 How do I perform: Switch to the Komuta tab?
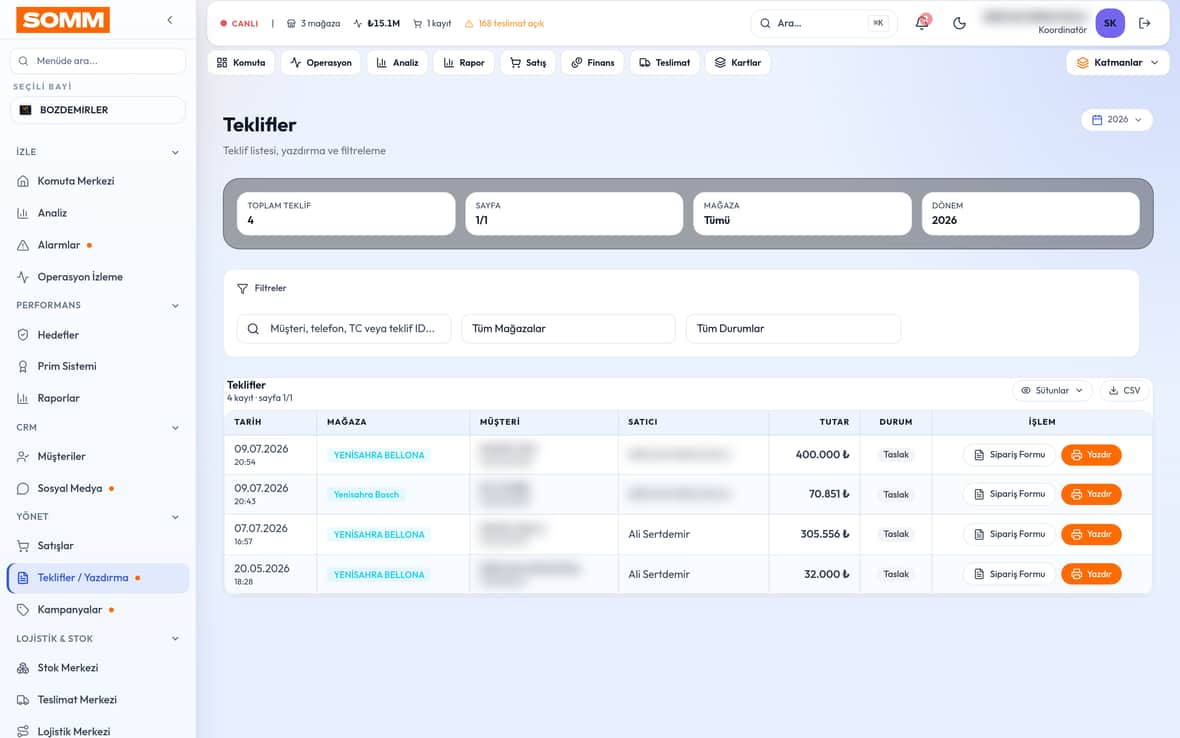click(242, 62)
